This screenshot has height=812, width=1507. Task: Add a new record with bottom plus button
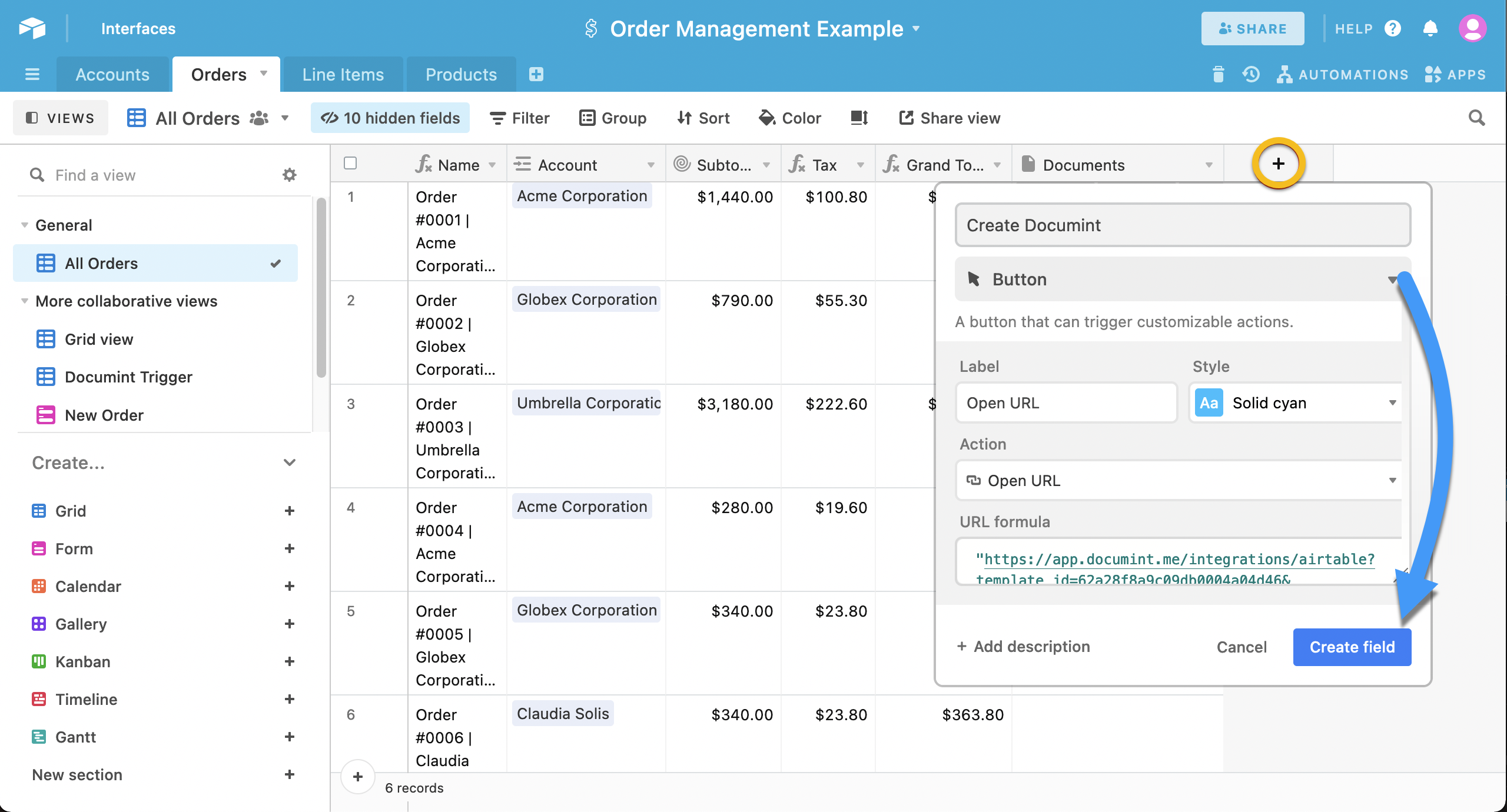coord(358,777)
